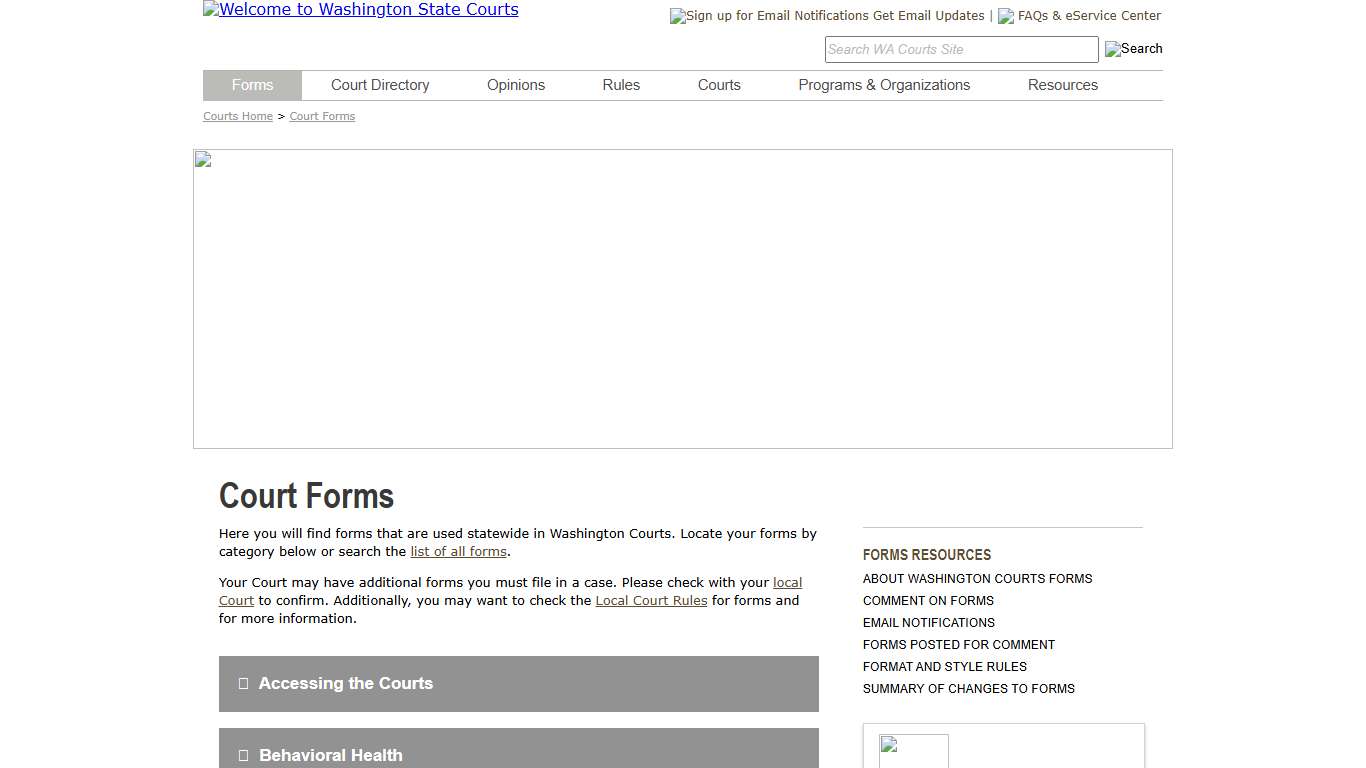Expand the Accessing the Courts section
Screen dimensions: 1366x768
[x=345, y=683]
